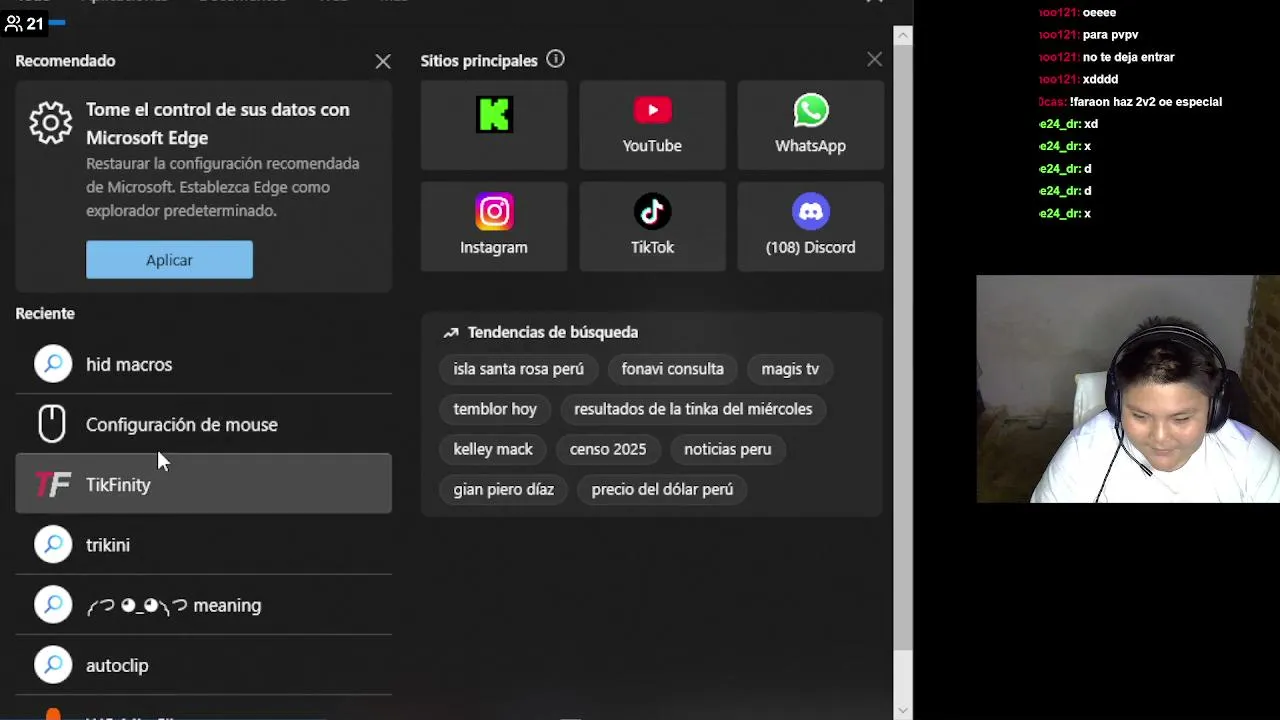The image size is (1280, 720).
Task: Click the Tome el control de sus datos heading
Action: coord(218,123)
